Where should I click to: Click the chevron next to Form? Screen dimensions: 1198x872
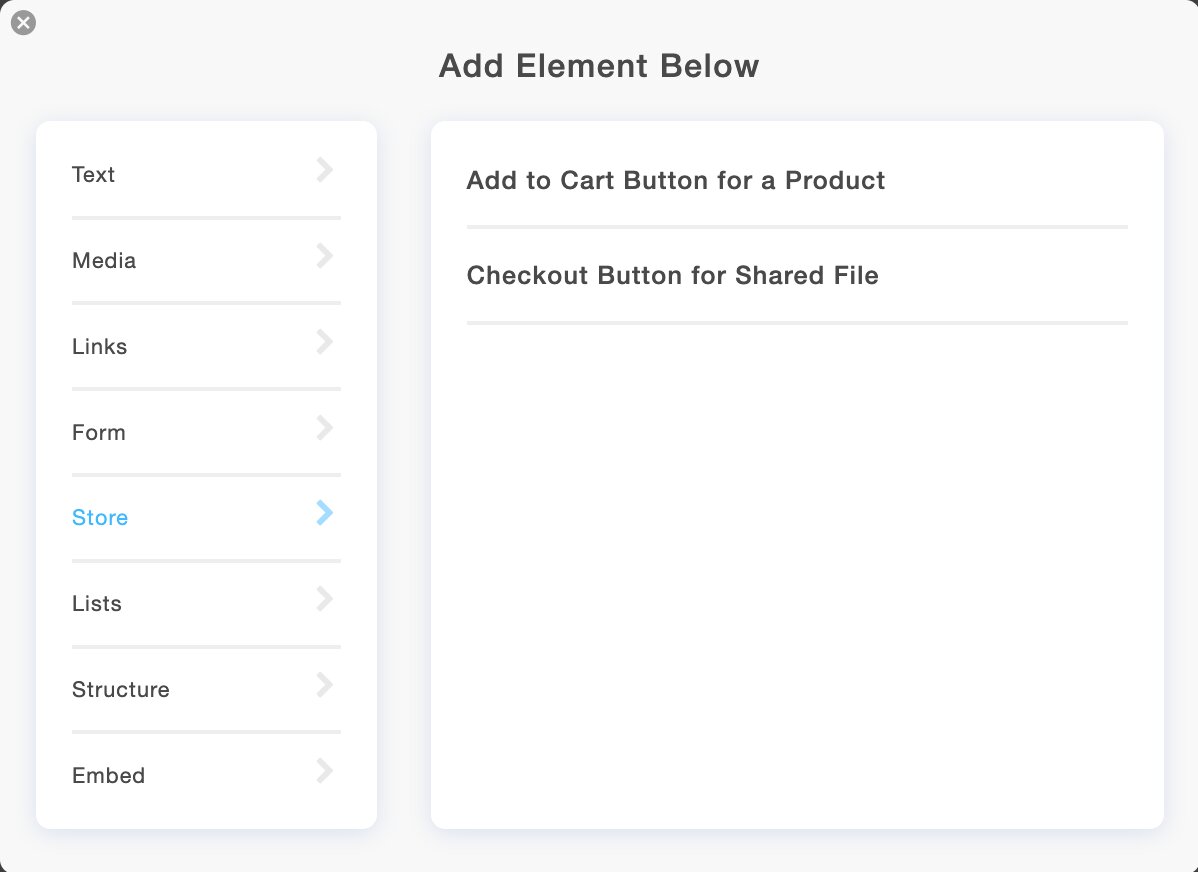[x=325, y=428]
